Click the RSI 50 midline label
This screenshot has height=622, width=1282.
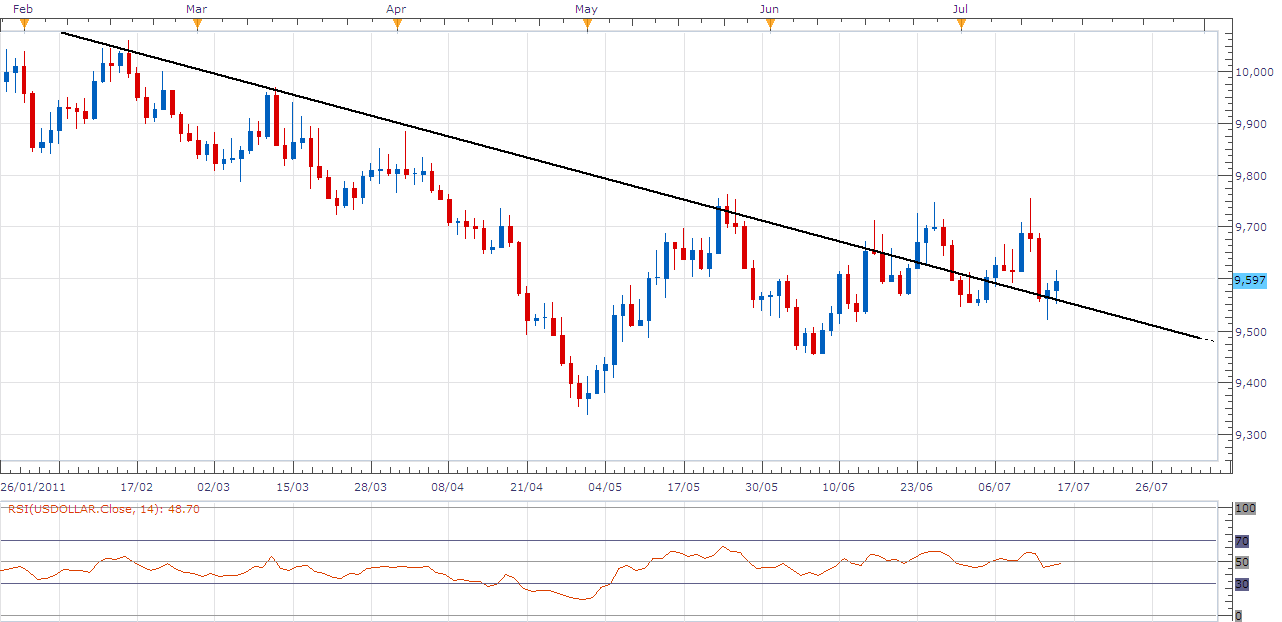click(1243, 562)
